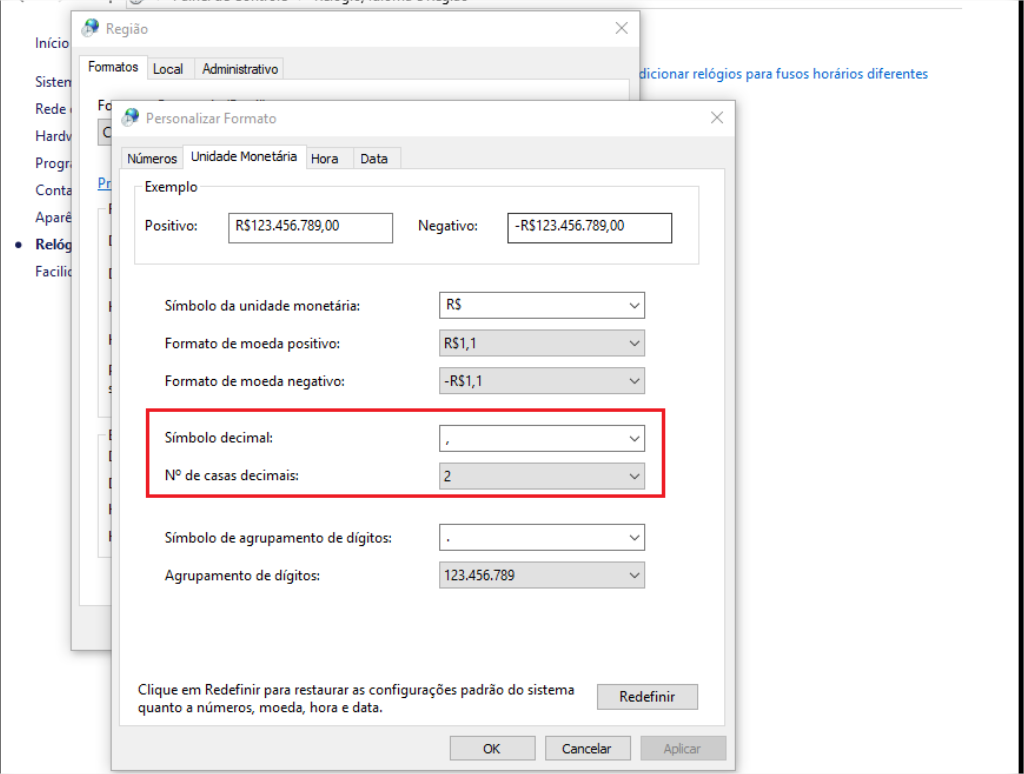
Task: Open the Local tab in Região
Action: [168, 69]
